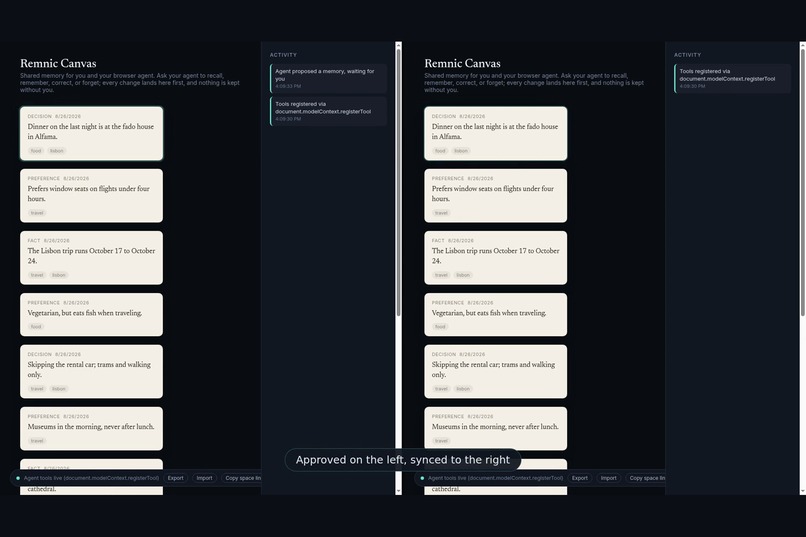
Task: Click food tag on left Vegetarian card
Action: [x=36, y=327]
